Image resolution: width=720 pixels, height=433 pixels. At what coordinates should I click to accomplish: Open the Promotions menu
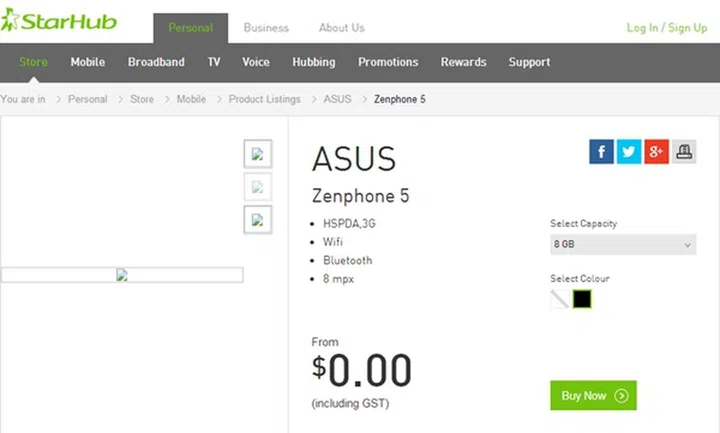388,62
